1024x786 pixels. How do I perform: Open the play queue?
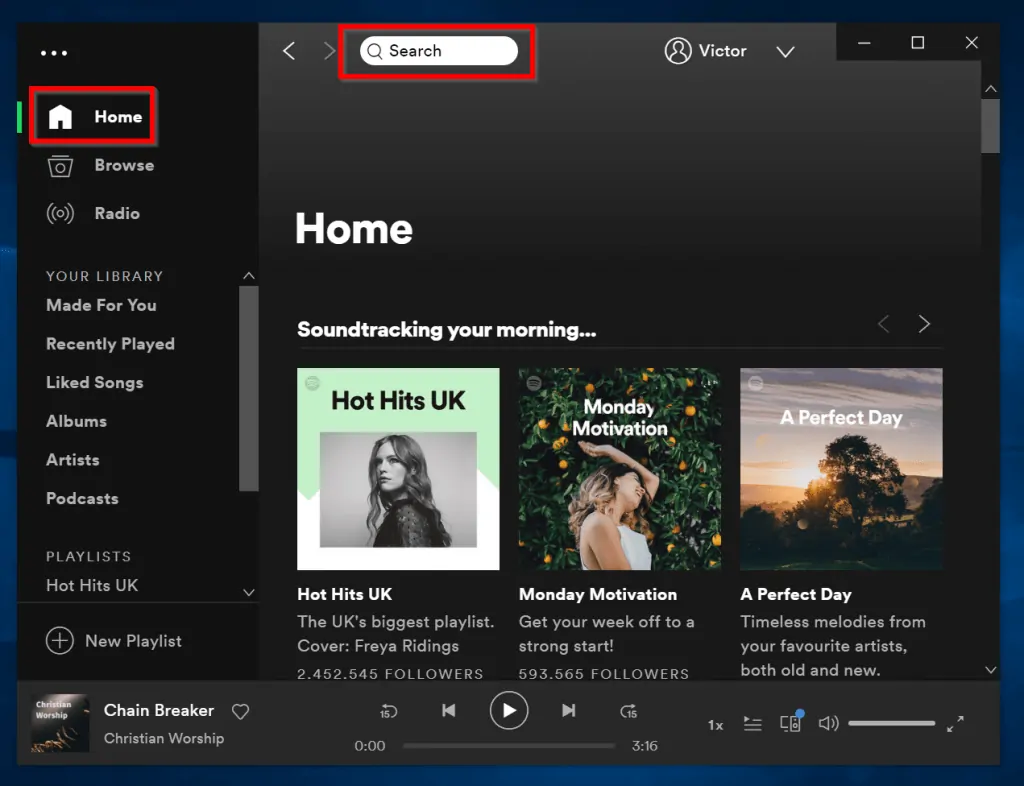(752, 722)
